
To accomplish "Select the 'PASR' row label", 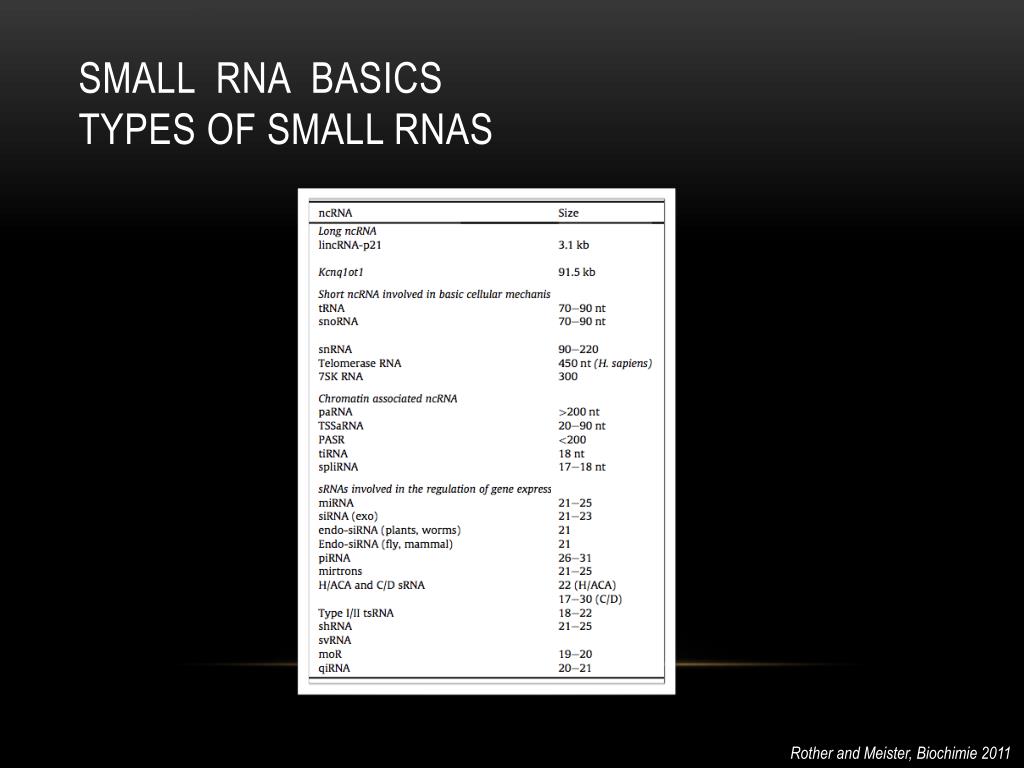I will (x=331, y=440).
